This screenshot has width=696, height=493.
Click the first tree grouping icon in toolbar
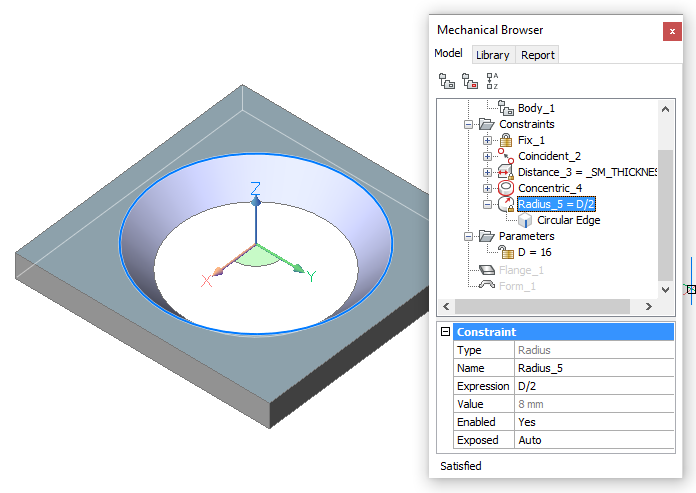pos(446,81)
